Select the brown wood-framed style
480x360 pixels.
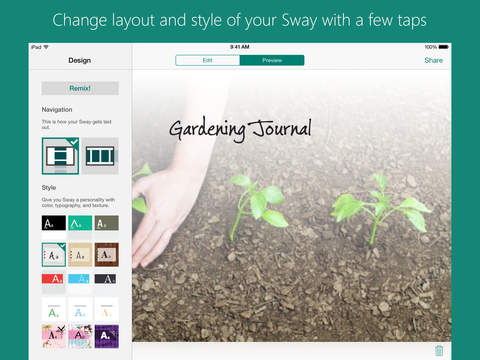106,255
